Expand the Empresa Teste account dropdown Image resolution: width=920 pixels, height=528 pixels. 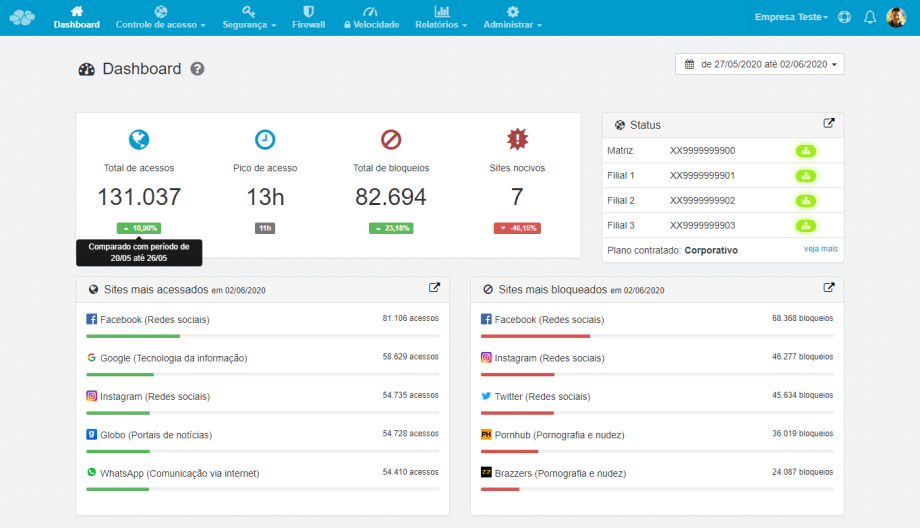(x=792, y=17)
